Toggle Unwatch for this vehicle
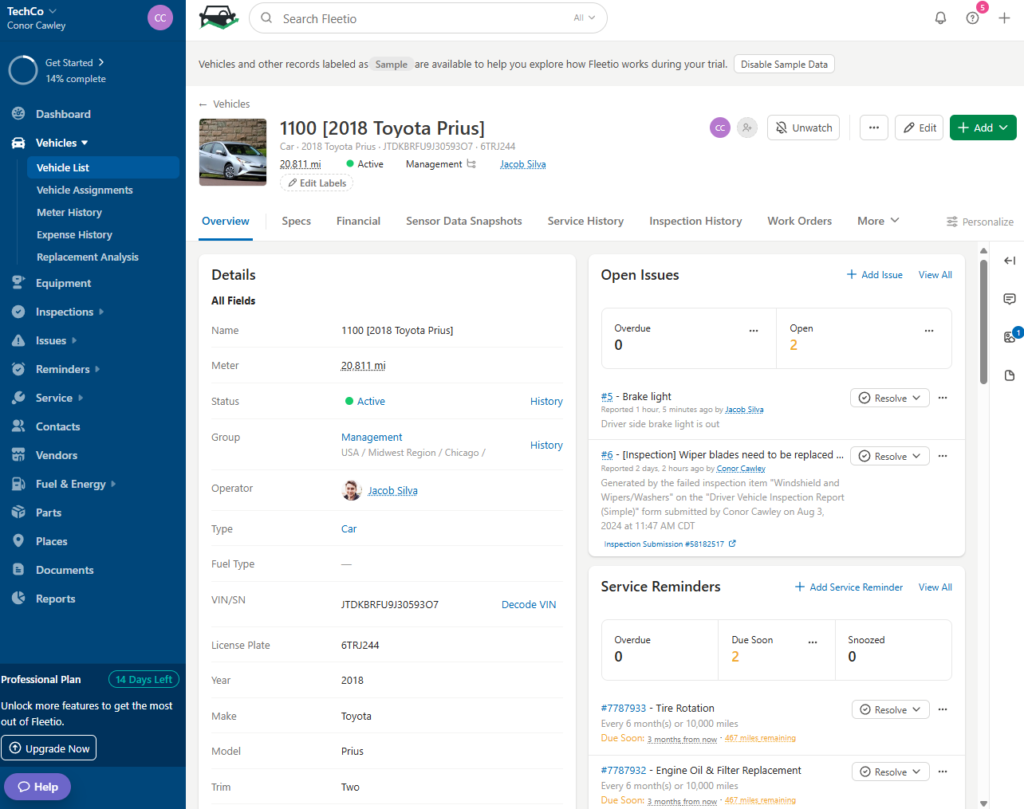The height and width of the screenshot is (809, 1024). pyautogui.click(x=806, y=127)
